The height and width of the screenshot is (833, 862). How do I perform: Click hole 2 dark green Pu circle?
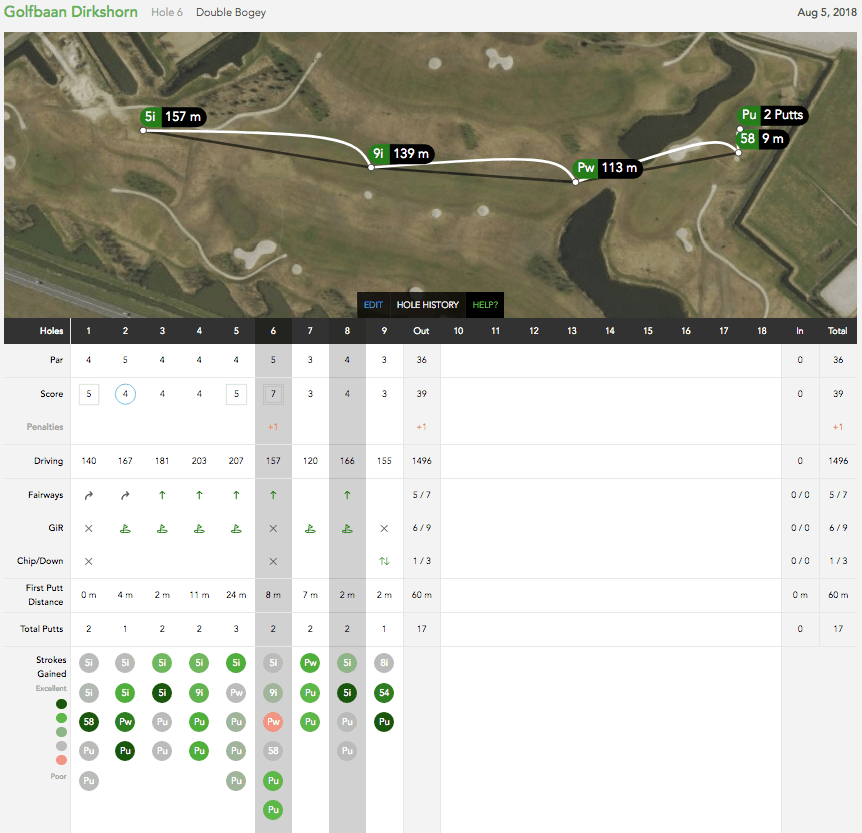[x=125, y=751]
